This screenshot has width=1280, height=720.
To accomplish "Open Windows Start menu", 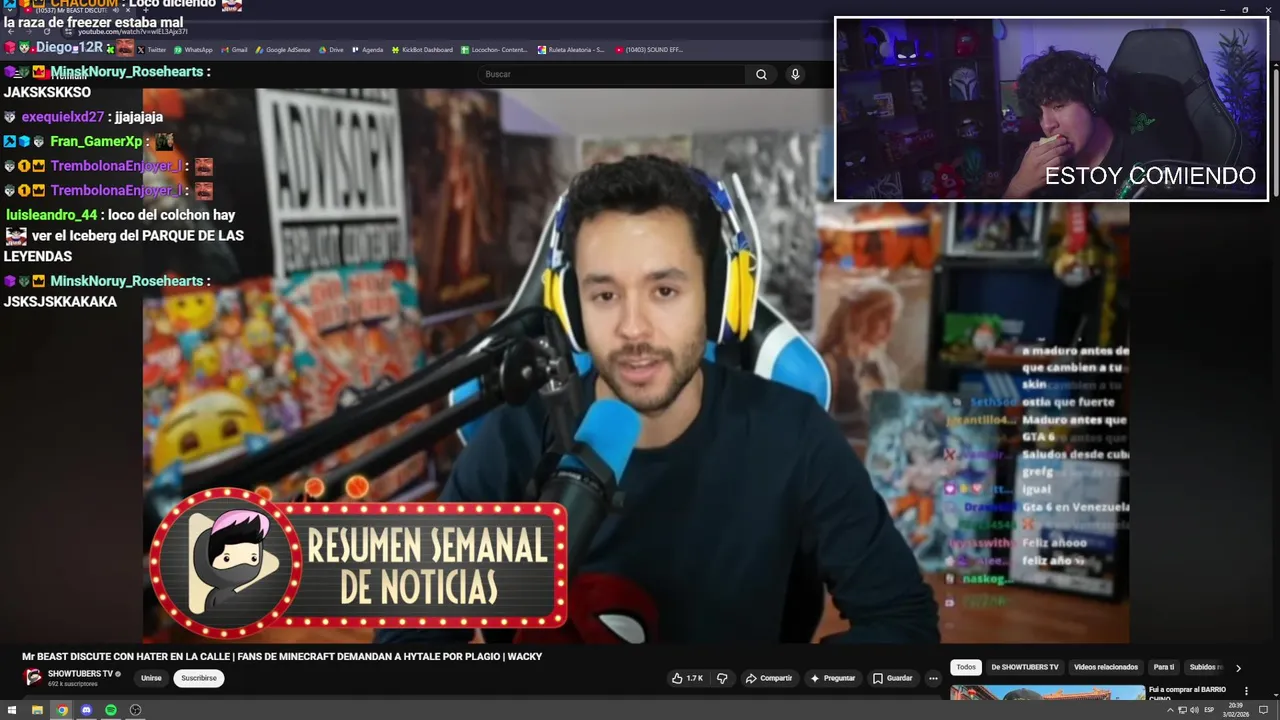I will coord(12,710).
